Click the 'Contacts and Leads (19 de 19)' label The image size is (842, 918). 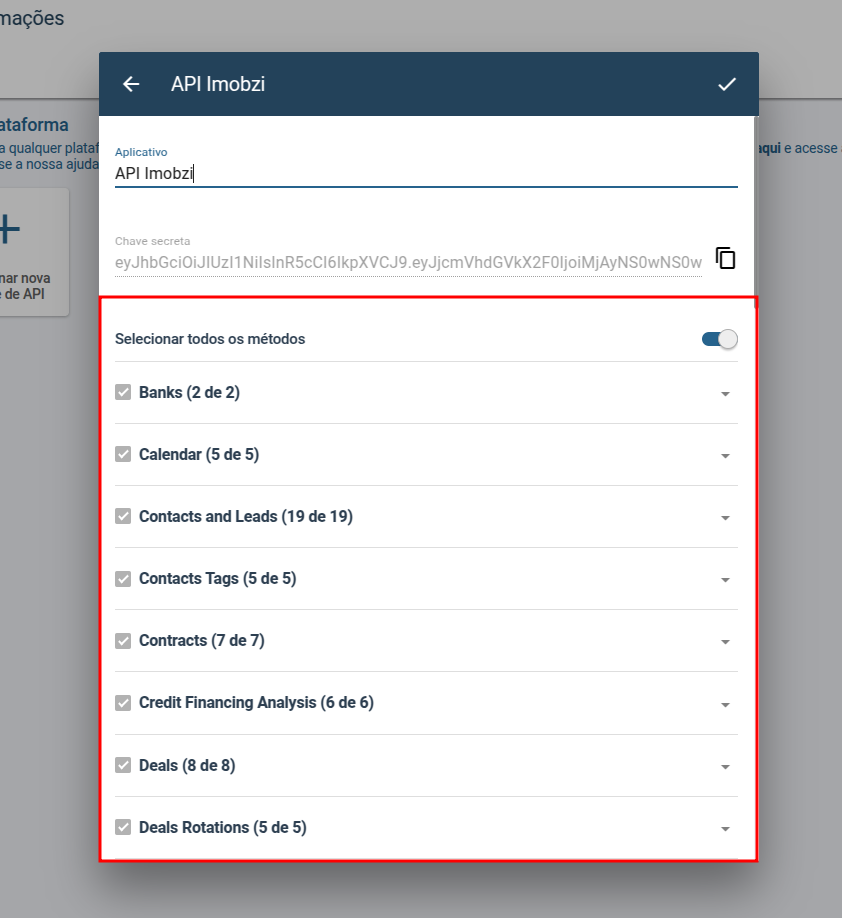coord(246,517)
